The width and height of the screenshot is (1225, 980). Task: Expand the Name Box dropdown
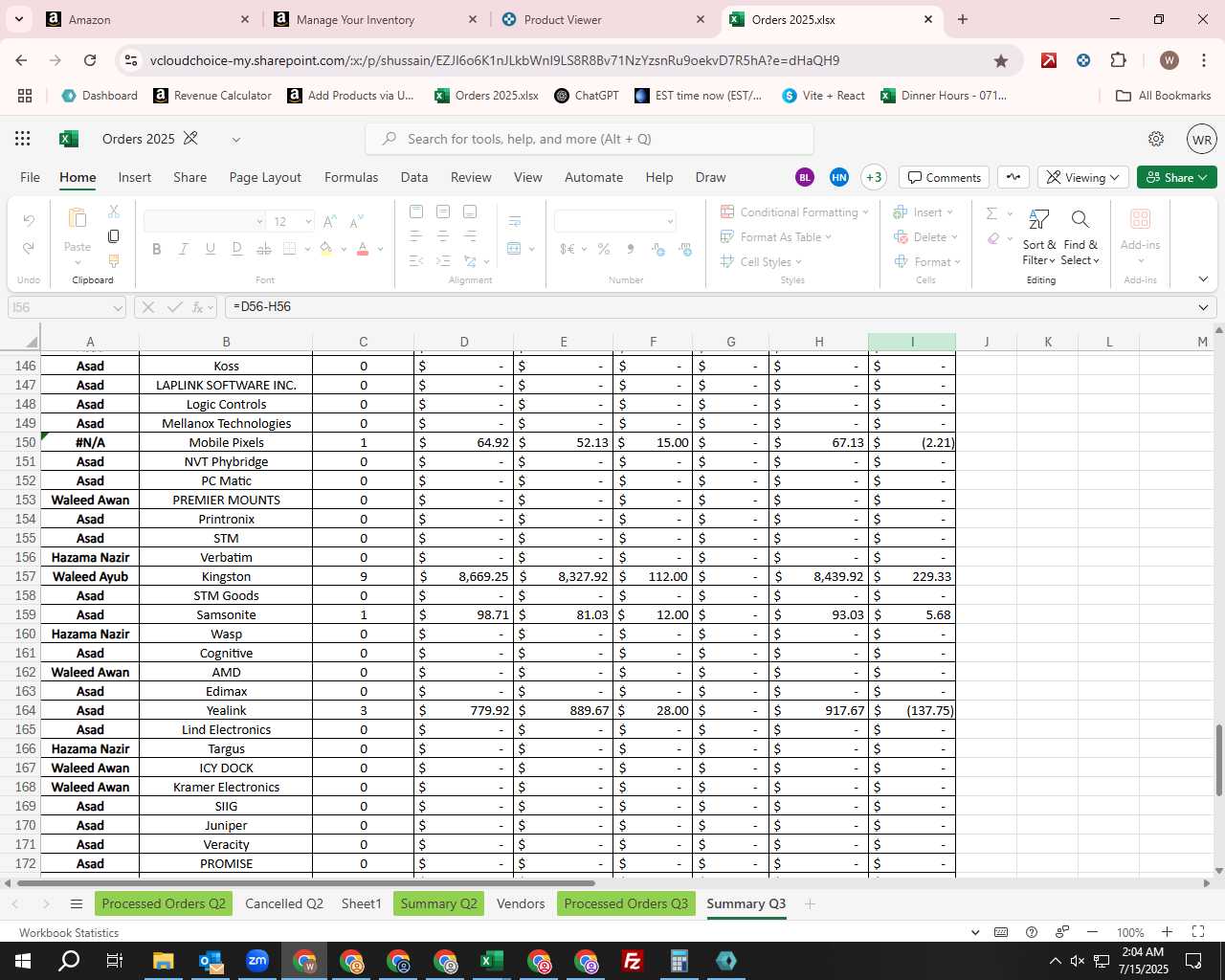click(x=118, y=307)
